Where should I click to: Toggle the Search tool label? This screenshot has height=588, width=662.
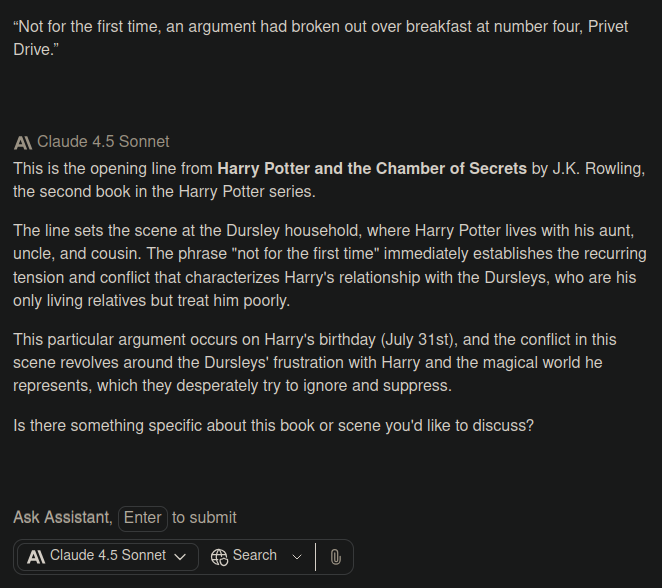(255, 556)
